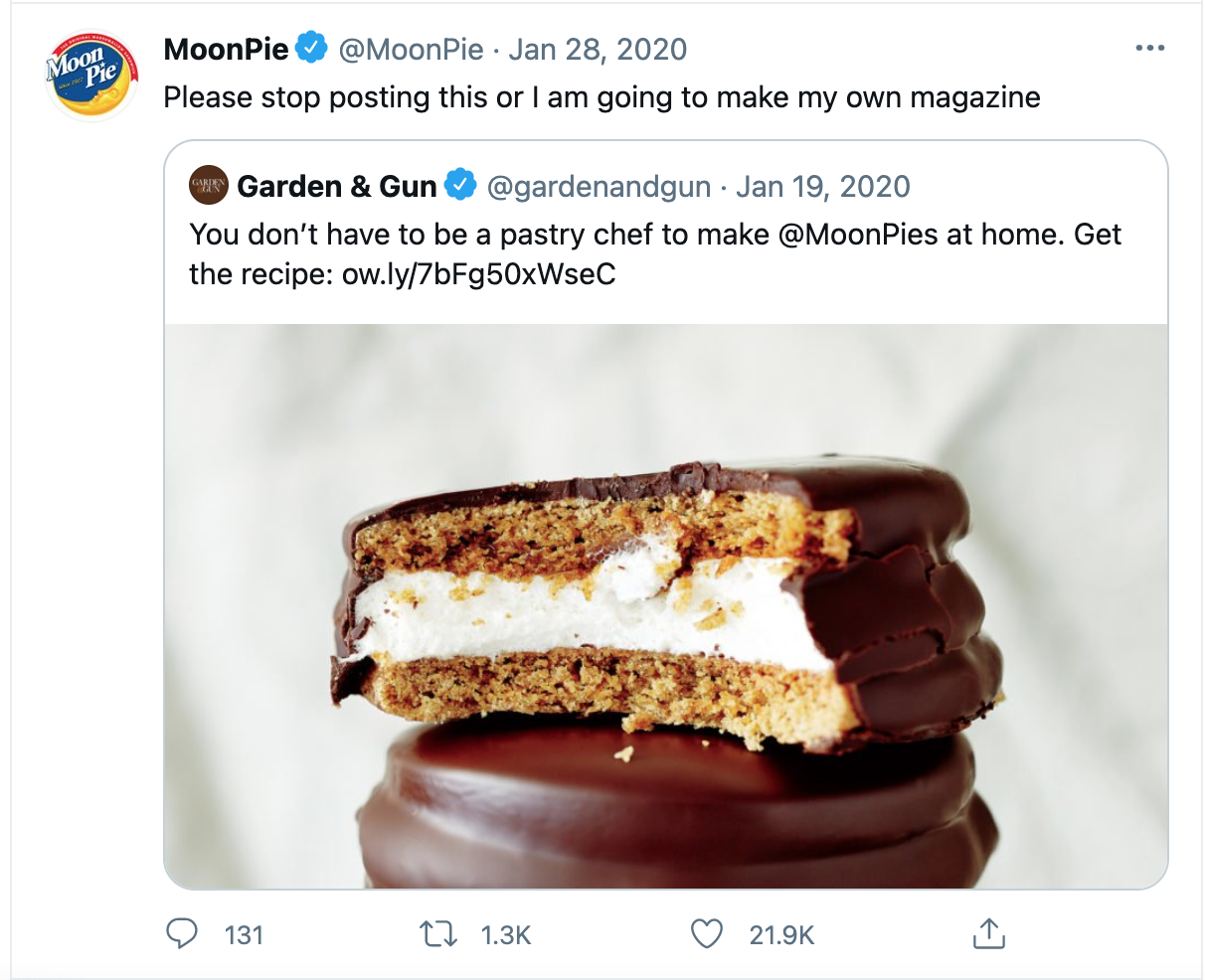Click the share upload icon
Image resolution: width=1205 pixels, height=980 pixels.
pyautogui.click(x=988, y=934)
